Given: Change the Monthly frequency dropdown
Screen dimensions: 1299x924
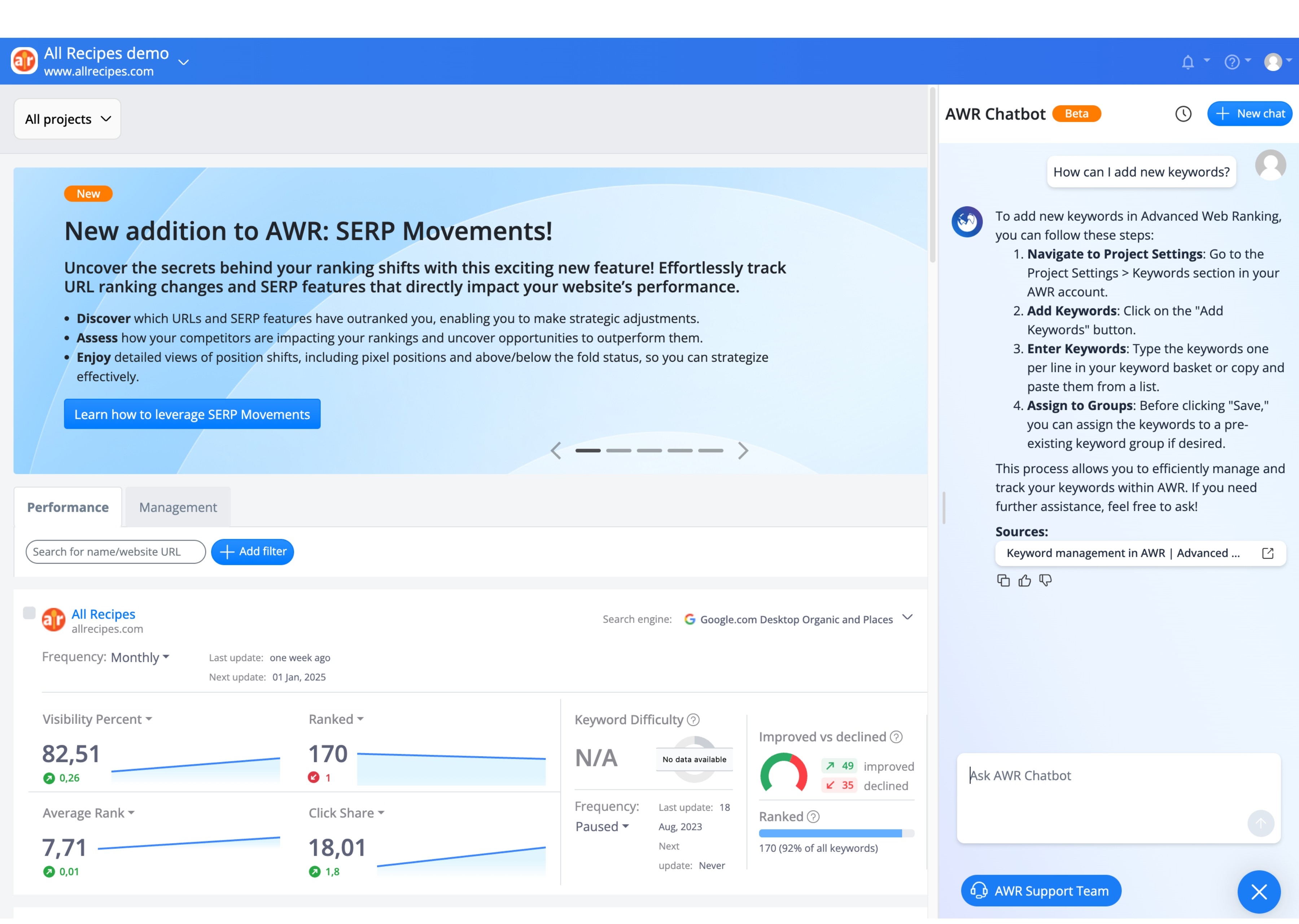Looking at the screenshot, I should coord(140,657).
